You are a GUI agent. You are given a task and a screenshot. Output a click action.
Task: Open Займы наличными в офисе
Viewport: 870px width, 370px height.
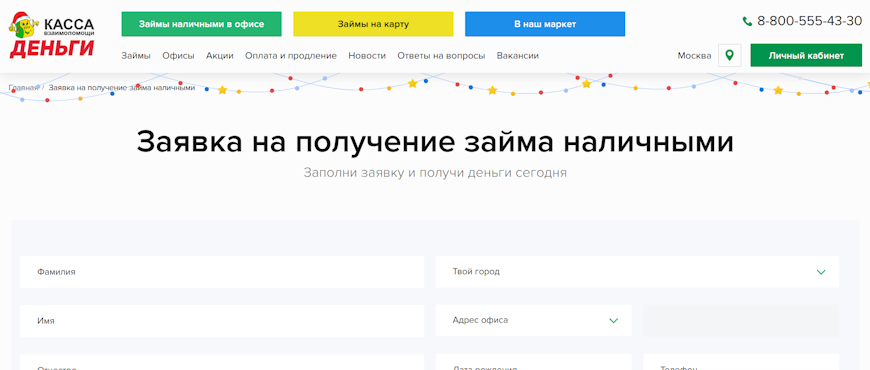(x=201, y=24)
